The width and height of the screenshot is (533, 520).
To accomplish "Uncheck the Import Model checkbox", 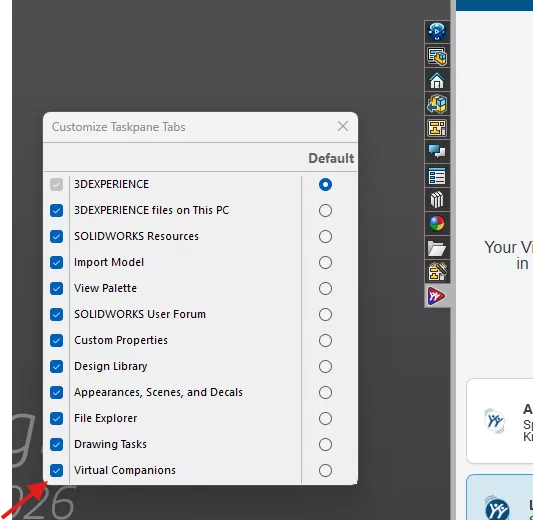I will (56, 262).
